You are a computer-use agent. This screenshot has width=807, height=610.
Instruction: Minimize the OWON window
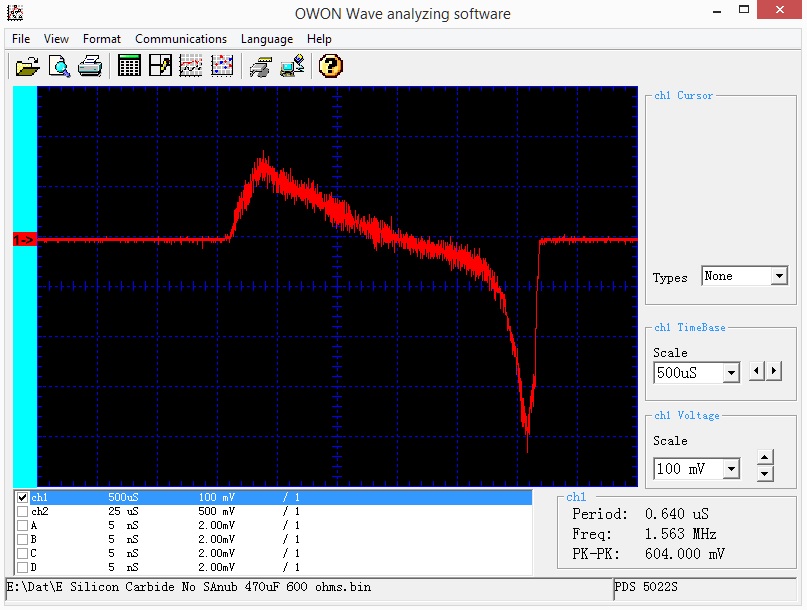717,10
